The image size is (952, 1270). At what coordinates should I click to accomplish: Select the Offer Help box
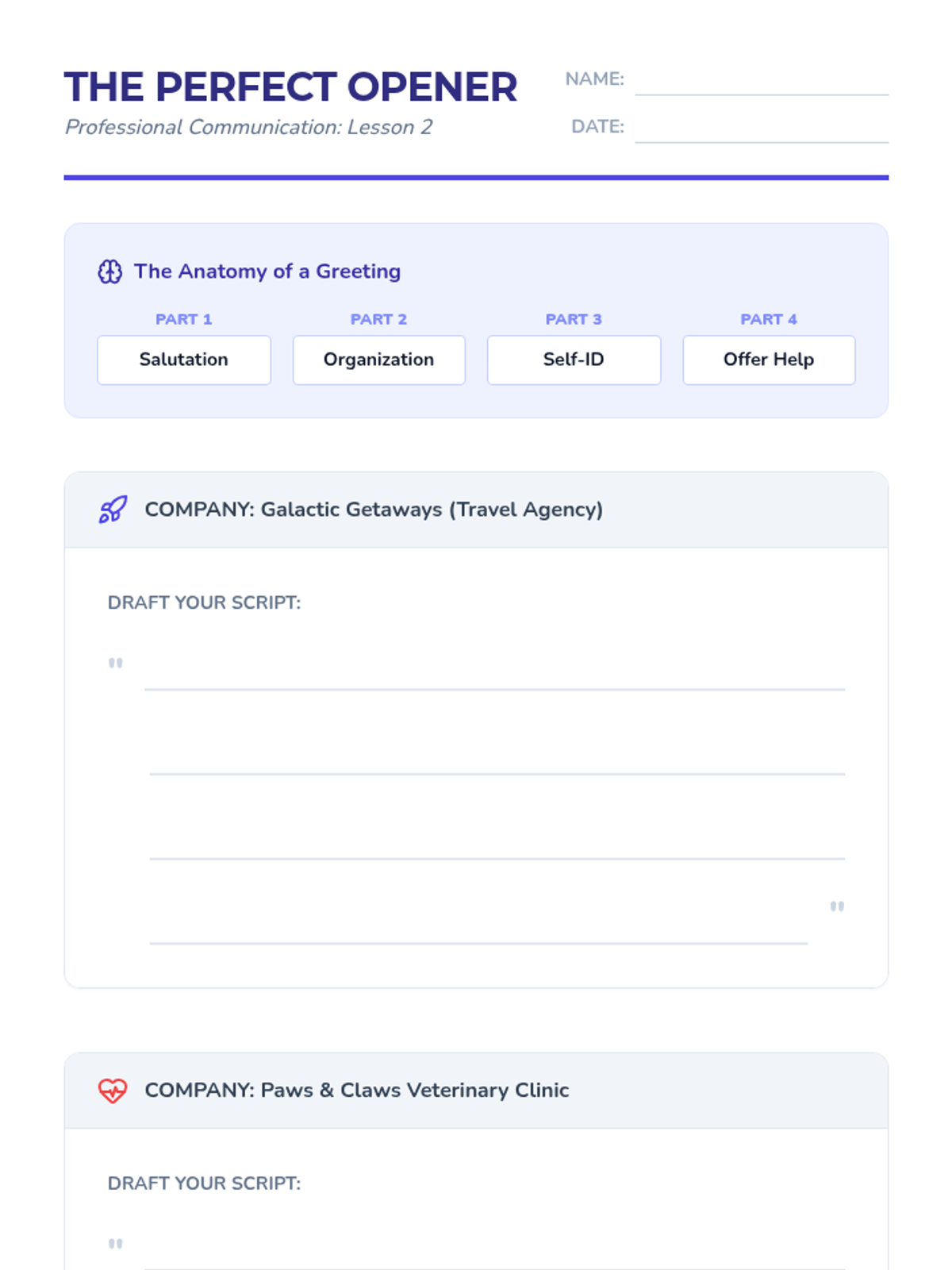[769, 360]
